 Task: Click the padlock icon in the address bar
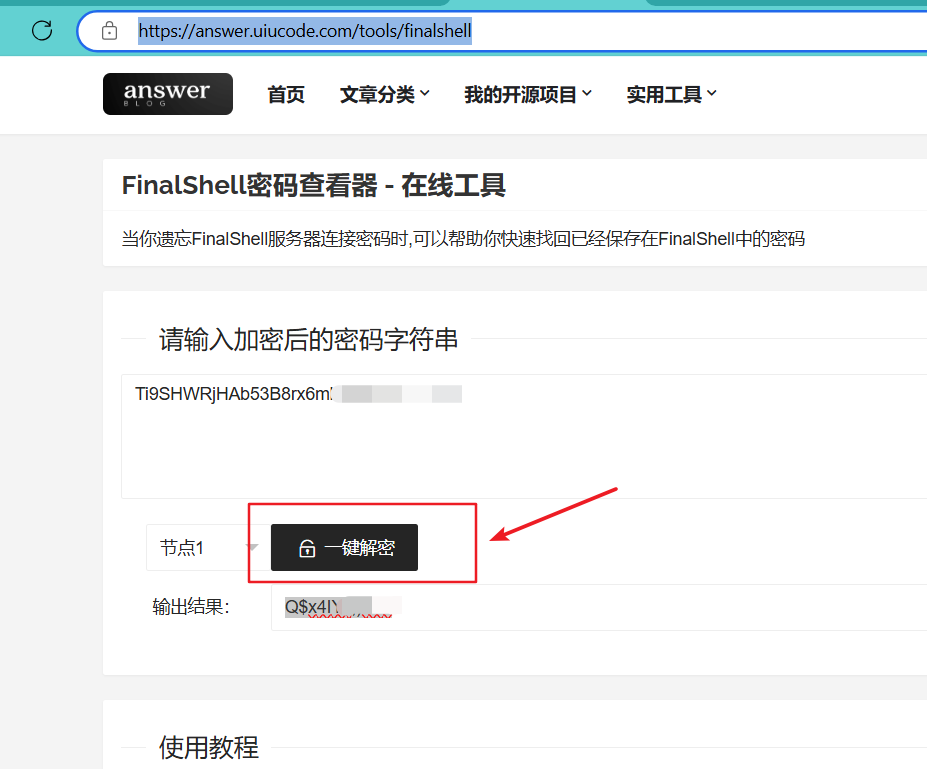pyautogui.click(x=109, y=30)
